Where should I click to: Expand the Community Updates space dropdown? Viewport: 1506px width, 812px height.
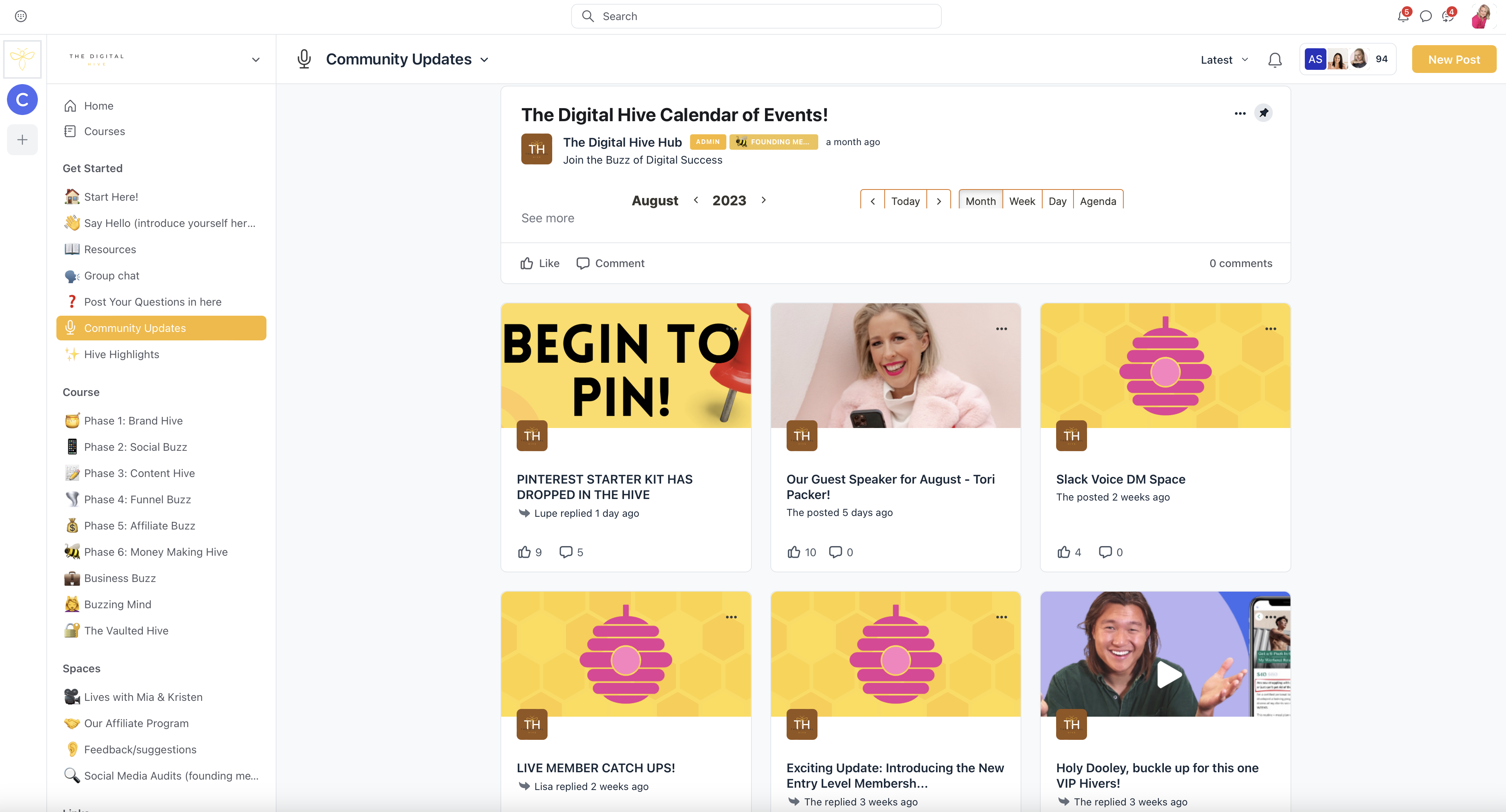tap(484, 59)
